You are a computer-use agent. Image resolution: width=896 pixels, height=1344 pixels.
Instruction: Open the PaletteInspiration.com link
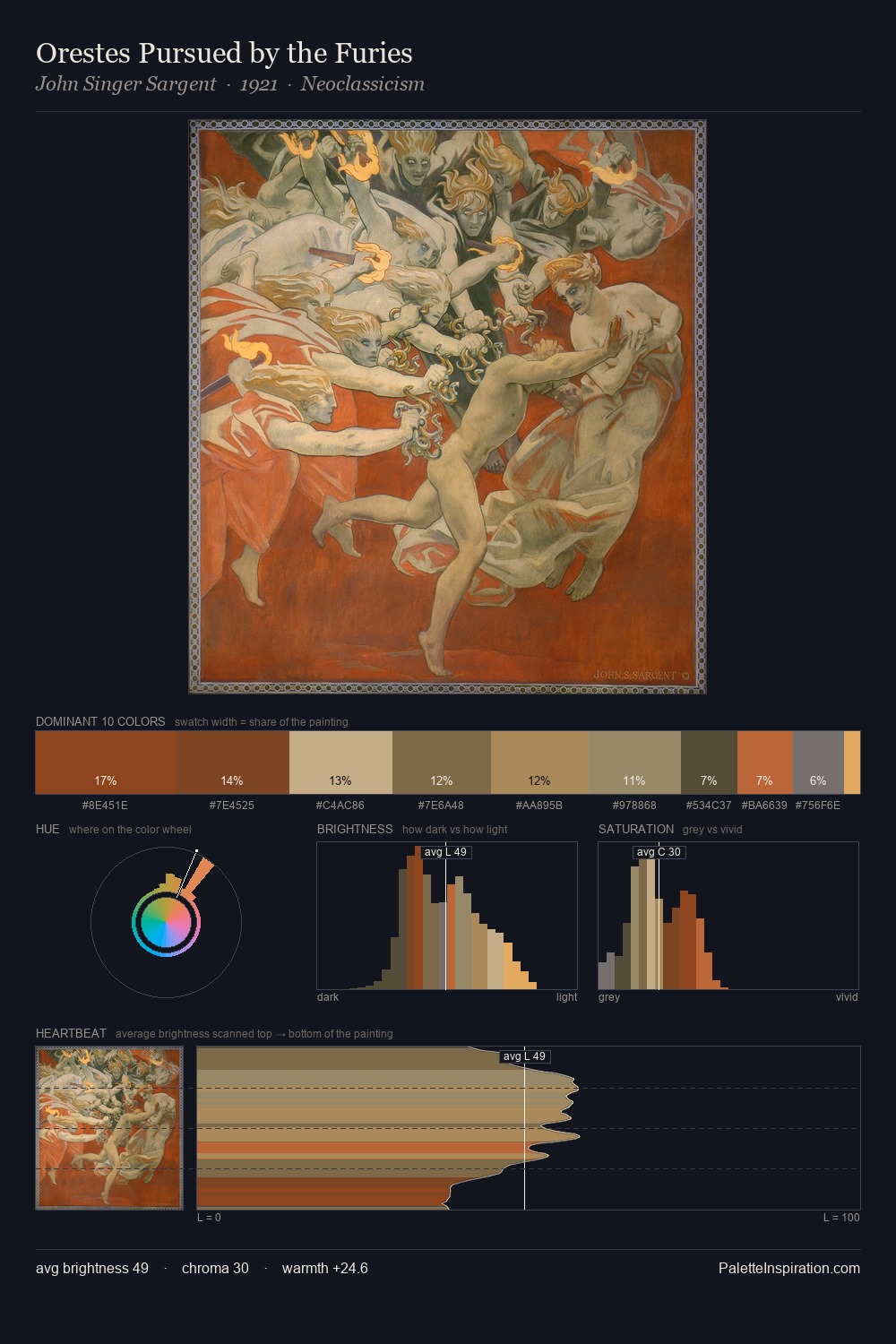[789, 1268]
